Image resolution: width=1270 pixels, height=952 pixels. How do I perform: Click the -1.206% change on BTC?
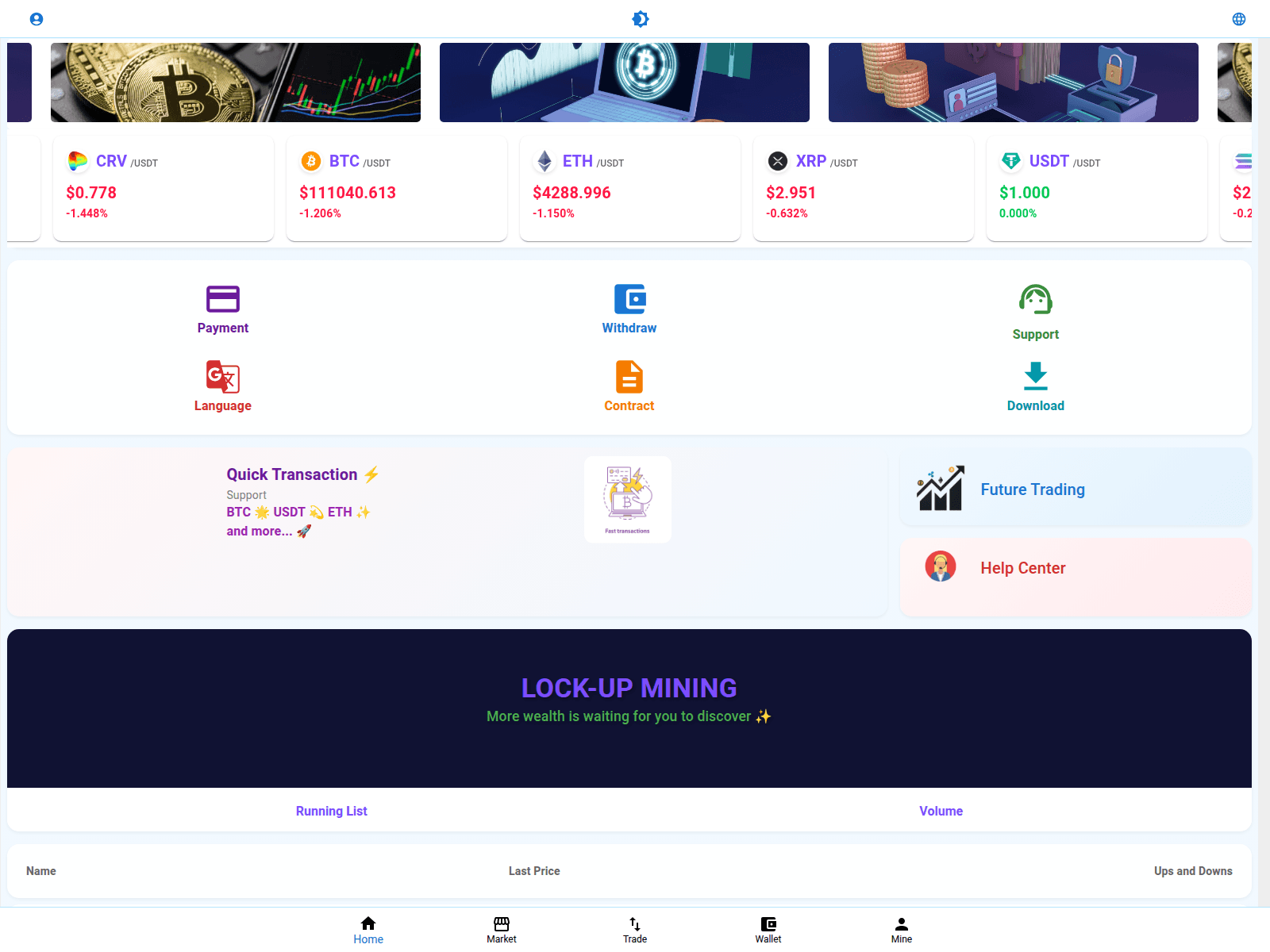[x=321, y=213]
